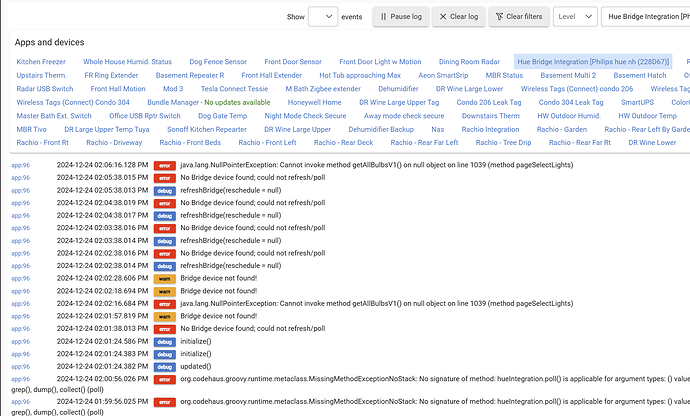The image size is (690, 416).
Task: Select Downstairs Therm filter
Action: coord(490,116)
